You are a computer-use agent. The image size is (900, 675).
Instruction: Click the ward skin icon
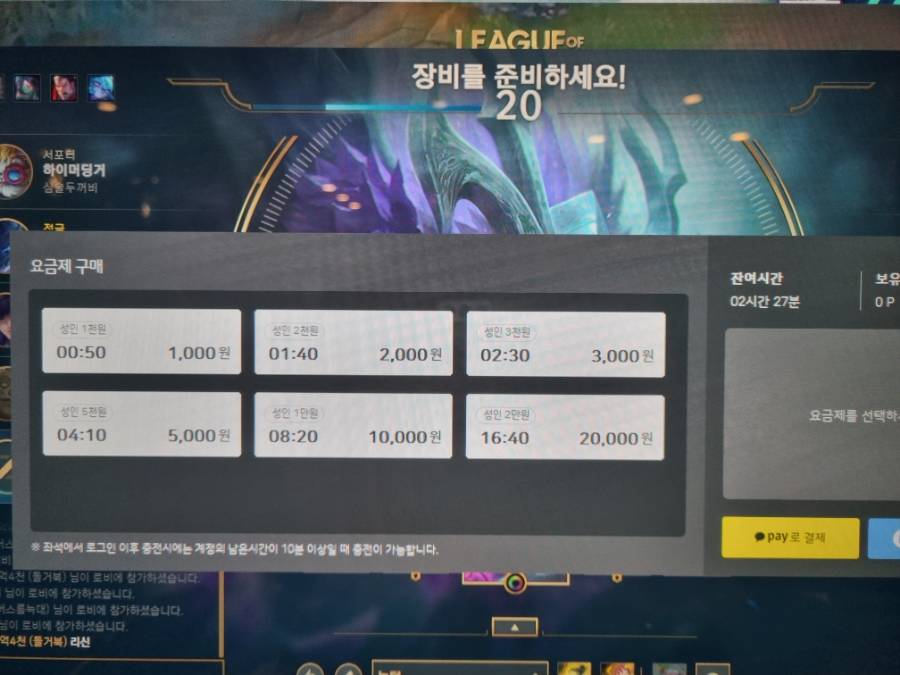[x=669, y=669]
